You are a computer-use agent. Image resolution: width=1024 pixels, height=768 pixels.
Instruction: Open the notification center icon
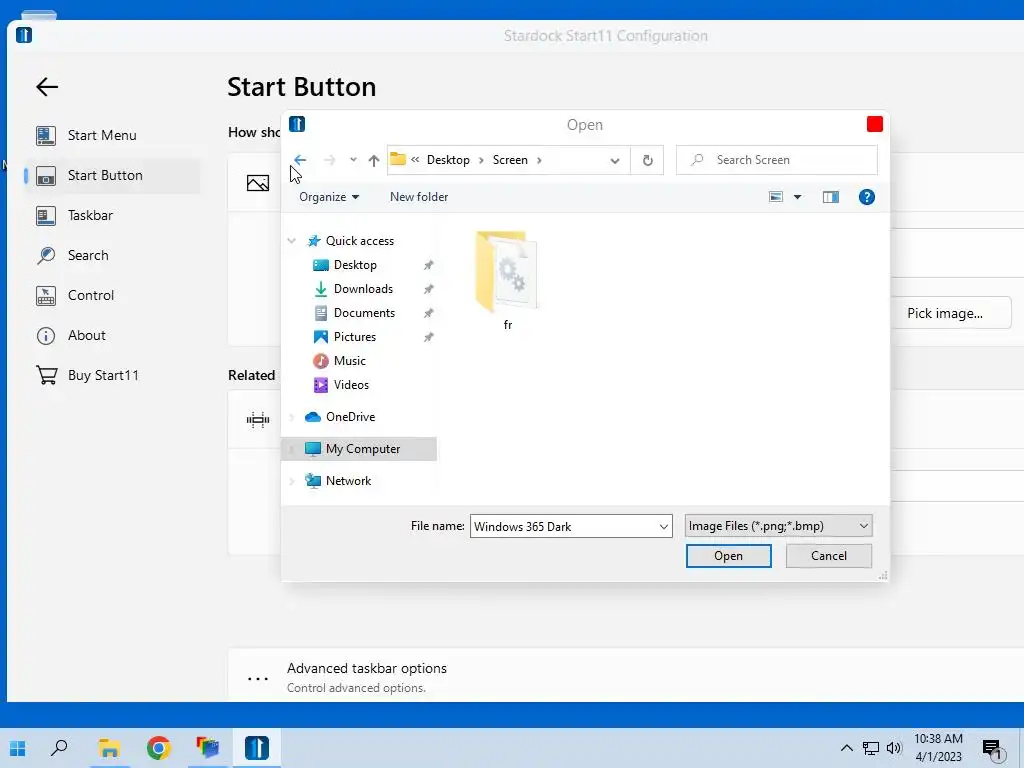tap(992, 750)
